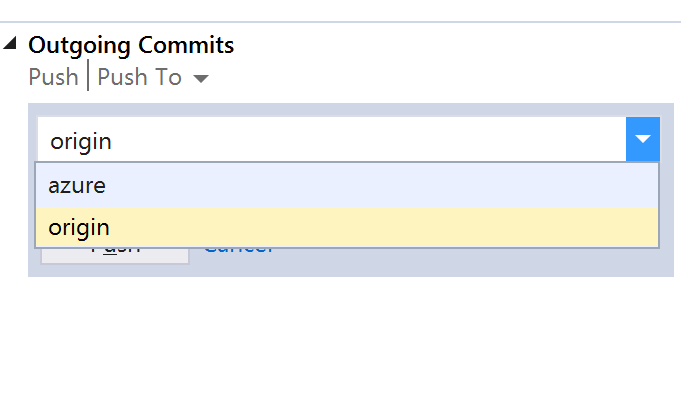This screenshot has width=681, height=396.
Task: Click the Outgoing Commits heading
Action: [x=131, y=46]
